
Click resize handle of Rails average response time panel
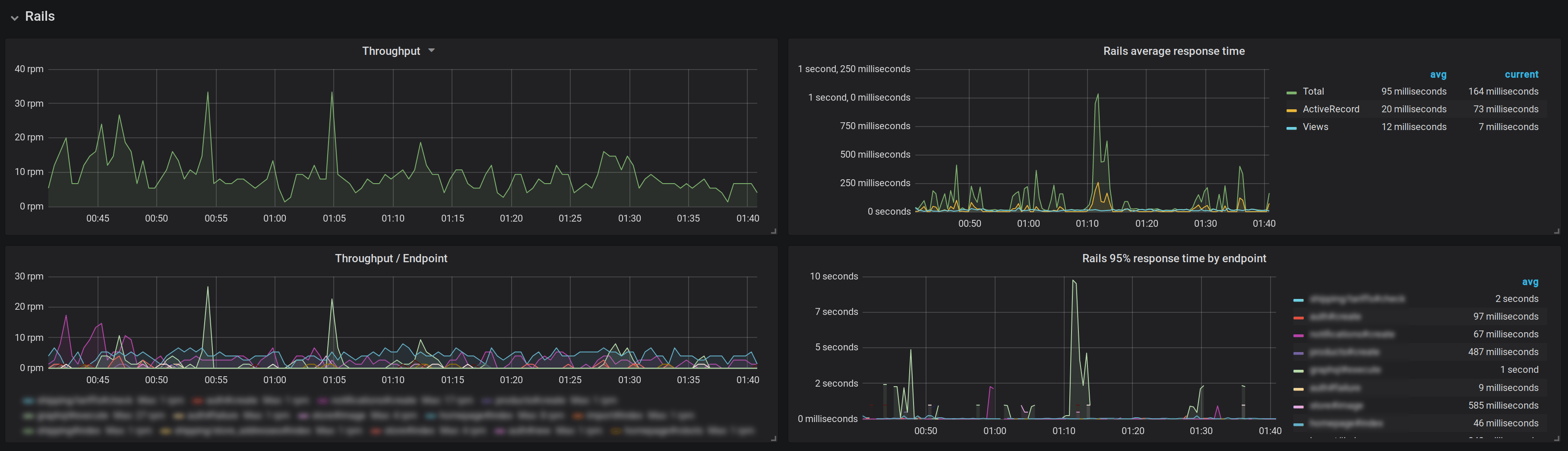(1556, 231)
